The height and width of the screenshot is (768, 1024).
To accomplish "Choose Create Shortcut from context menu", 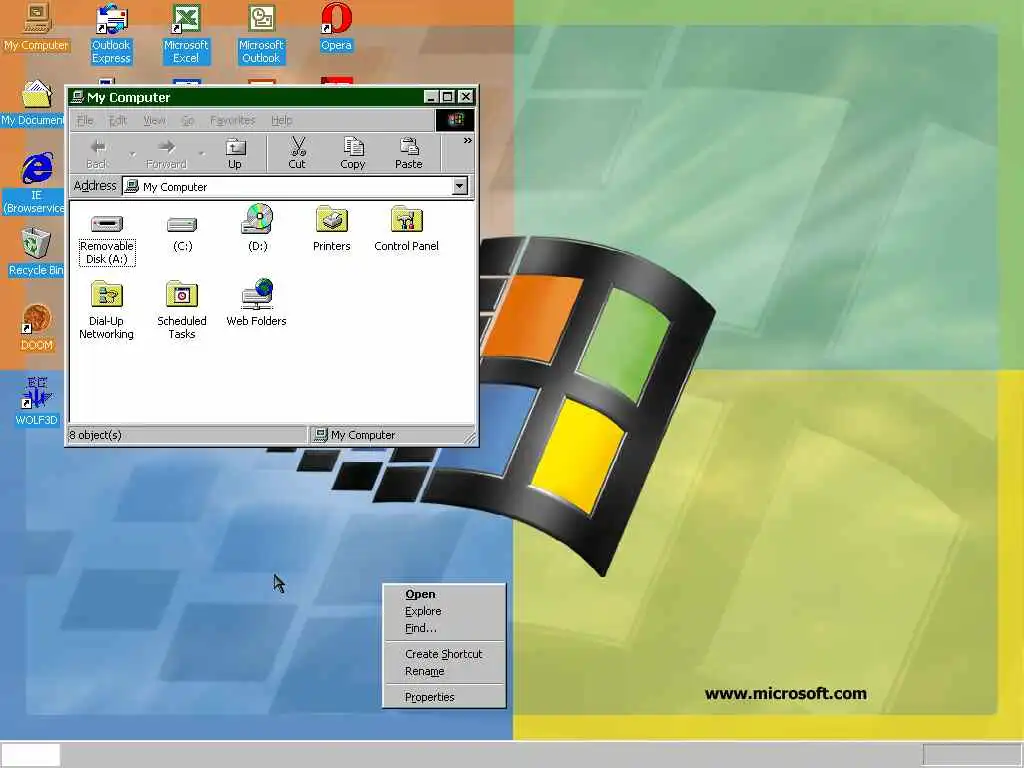I will tap(444, 654).
